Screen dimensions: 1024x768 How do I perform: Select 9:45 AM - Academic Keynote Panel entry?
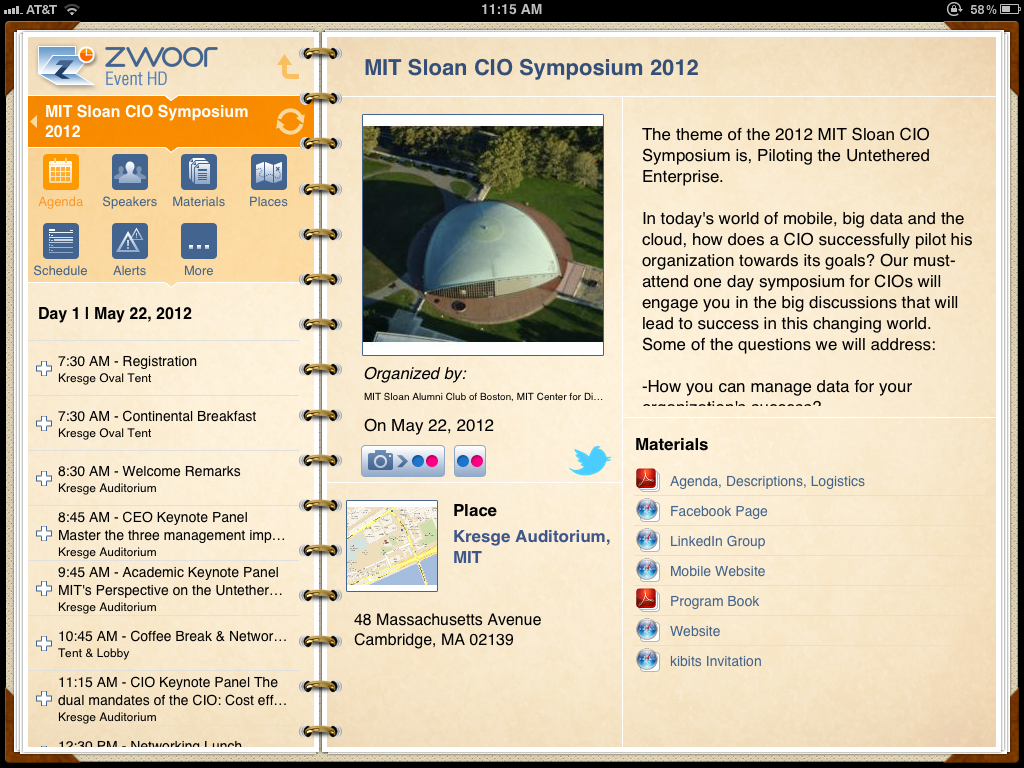tap(163, 588)
